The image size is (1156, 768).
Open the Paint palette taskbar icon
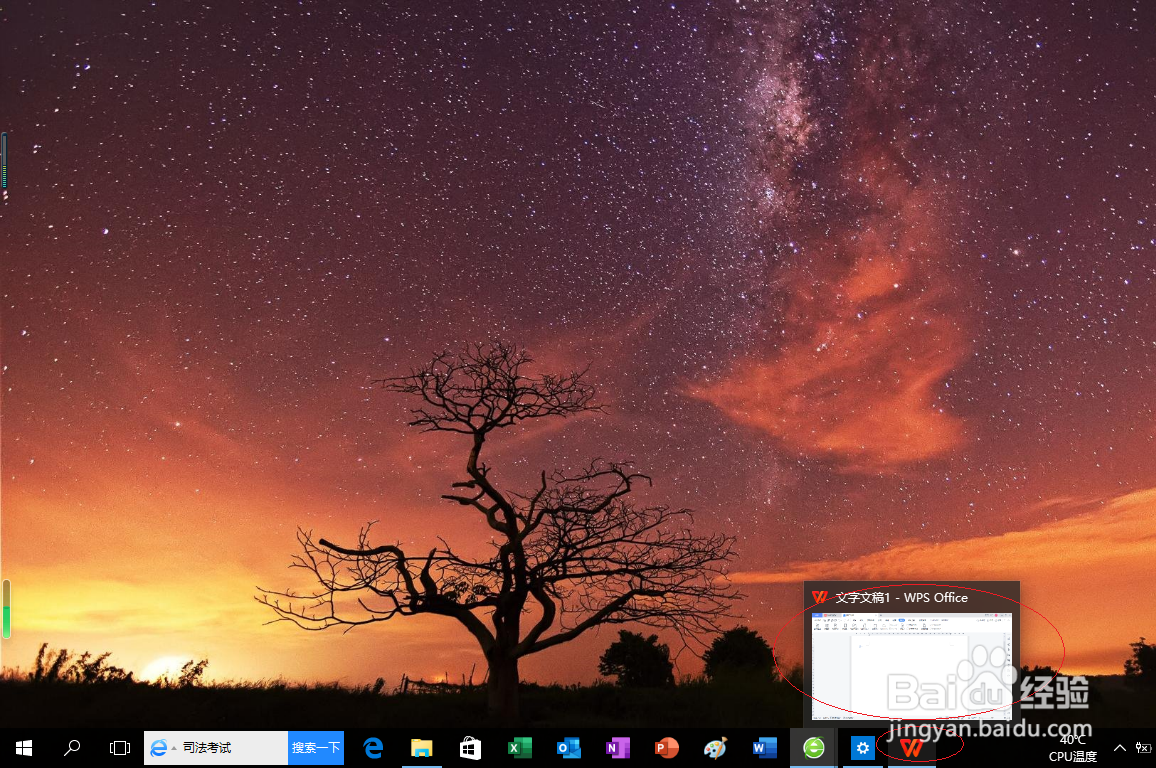(715, 748)
